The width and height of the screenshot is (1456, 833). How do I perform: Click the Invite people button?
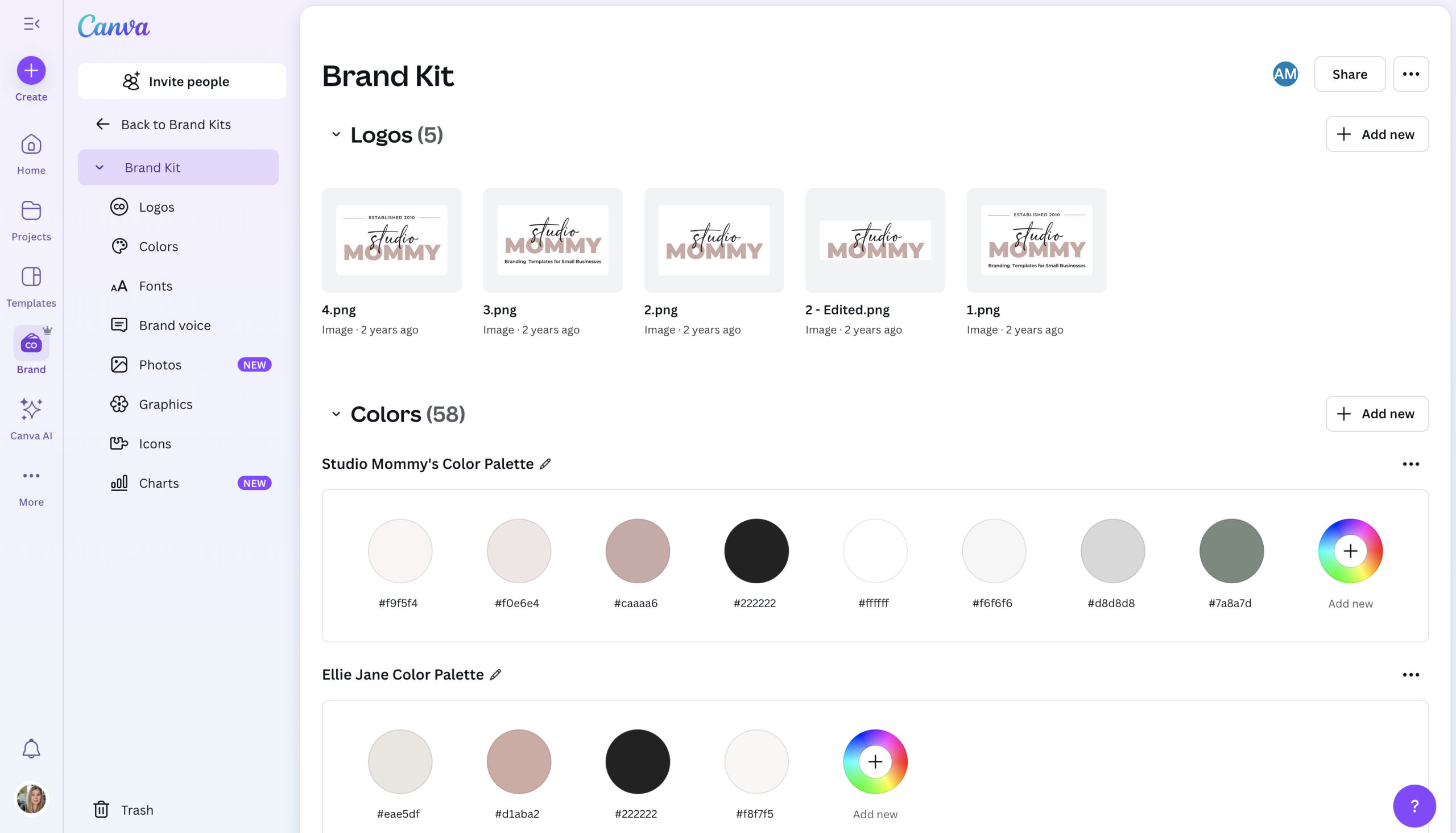point(182,81)
